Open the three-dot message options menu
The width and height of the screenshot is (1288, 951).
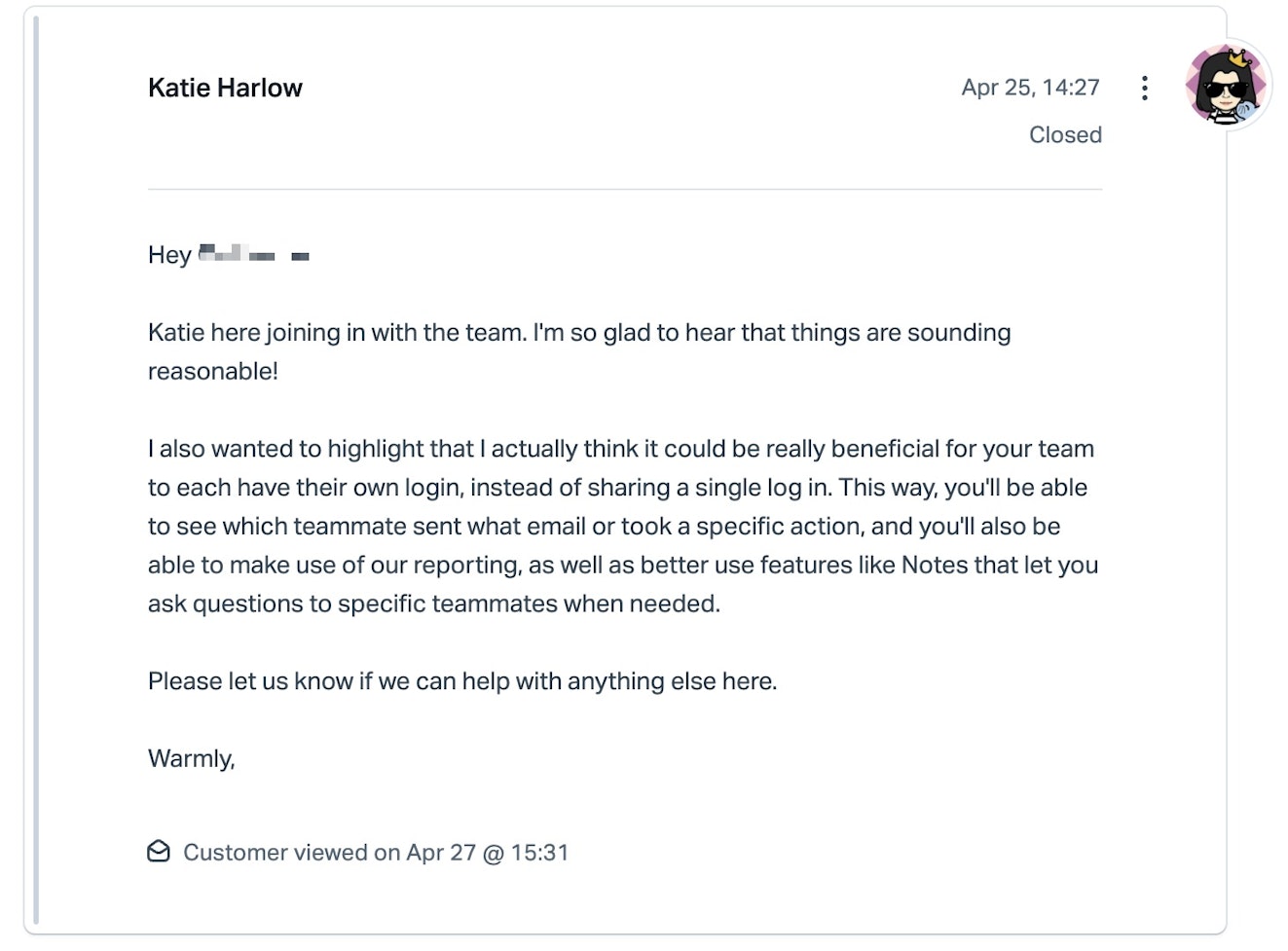[1145, 89]
